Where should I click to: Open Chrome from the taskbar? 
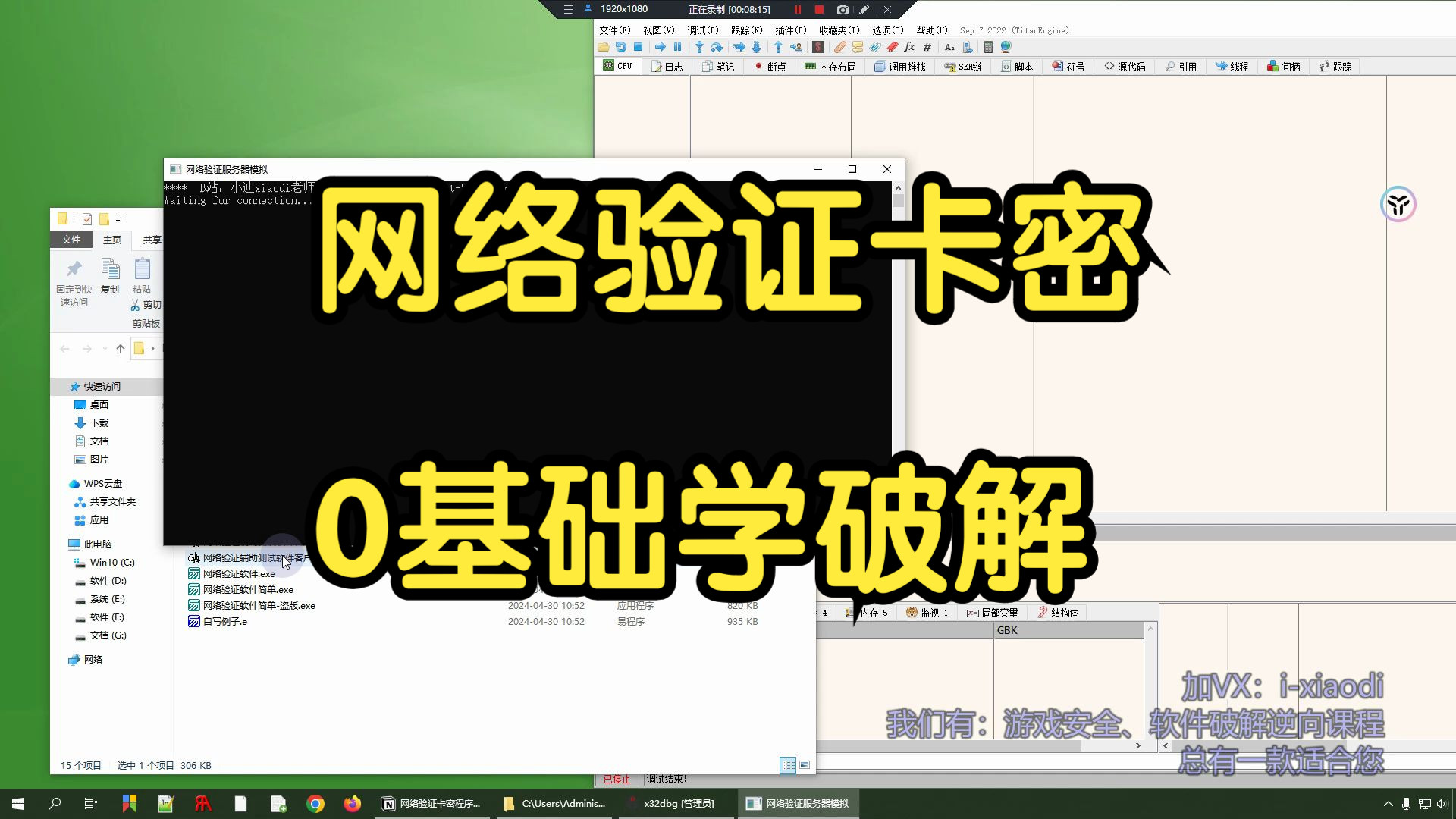pyautogui.click(x=315, y=804)
